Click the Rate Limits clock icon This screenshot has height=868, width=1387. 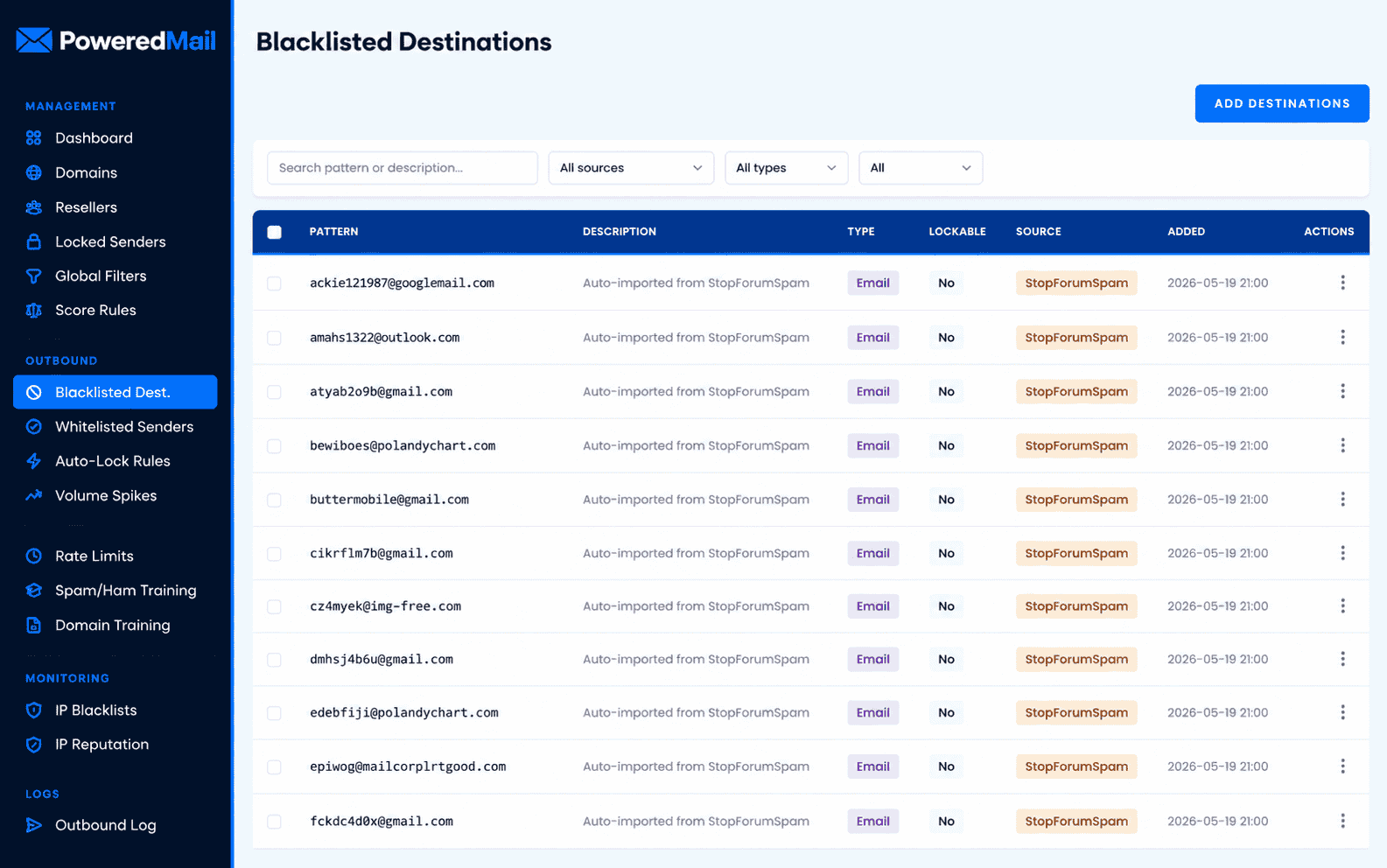(x=34, y=556)
